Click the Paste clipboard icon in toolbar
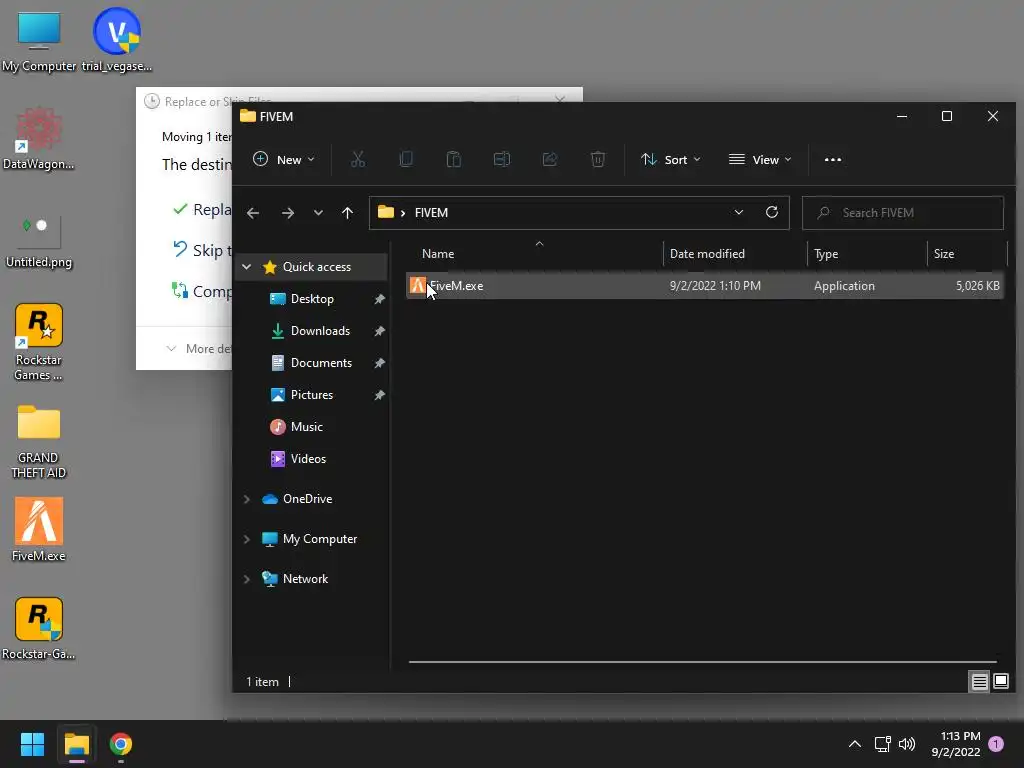The height and width of the screenshot is (768, 1024). [x=454, y=159]
